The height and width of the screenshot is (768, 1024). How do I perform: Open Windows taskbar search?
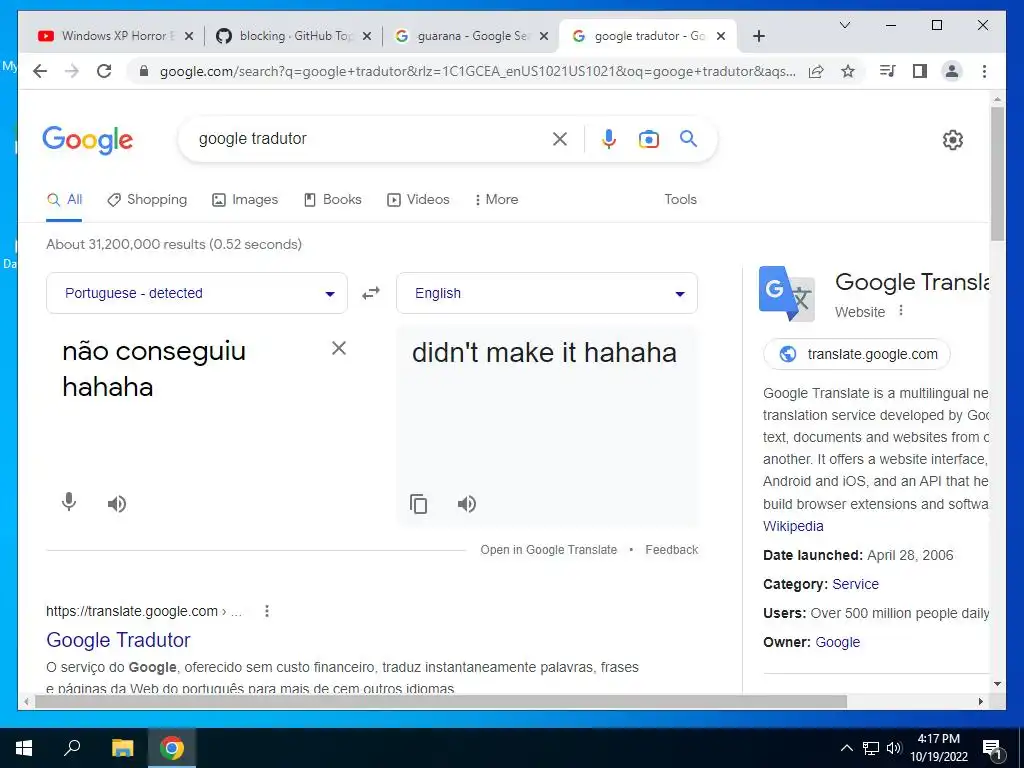72,748
